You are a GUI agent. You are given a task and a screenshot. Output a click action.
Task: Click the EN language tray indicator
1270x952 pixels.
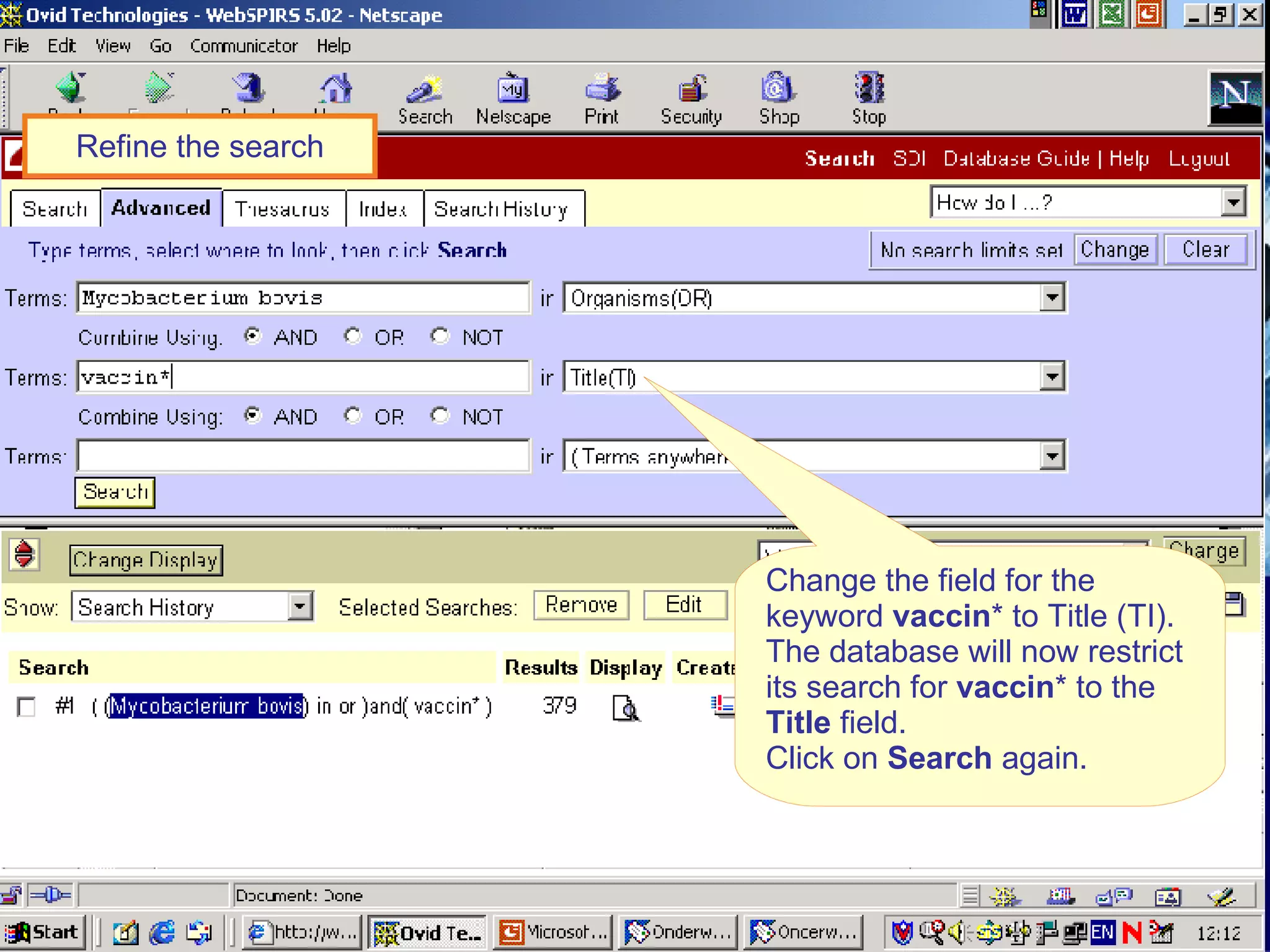[x=1103, y=932]
